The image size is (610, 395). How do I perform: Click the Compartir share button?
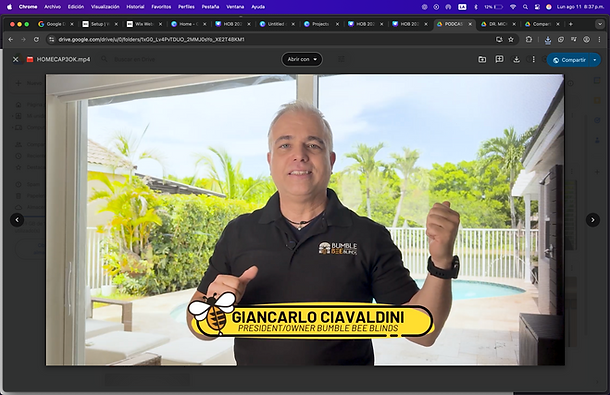tap(569, 60)
